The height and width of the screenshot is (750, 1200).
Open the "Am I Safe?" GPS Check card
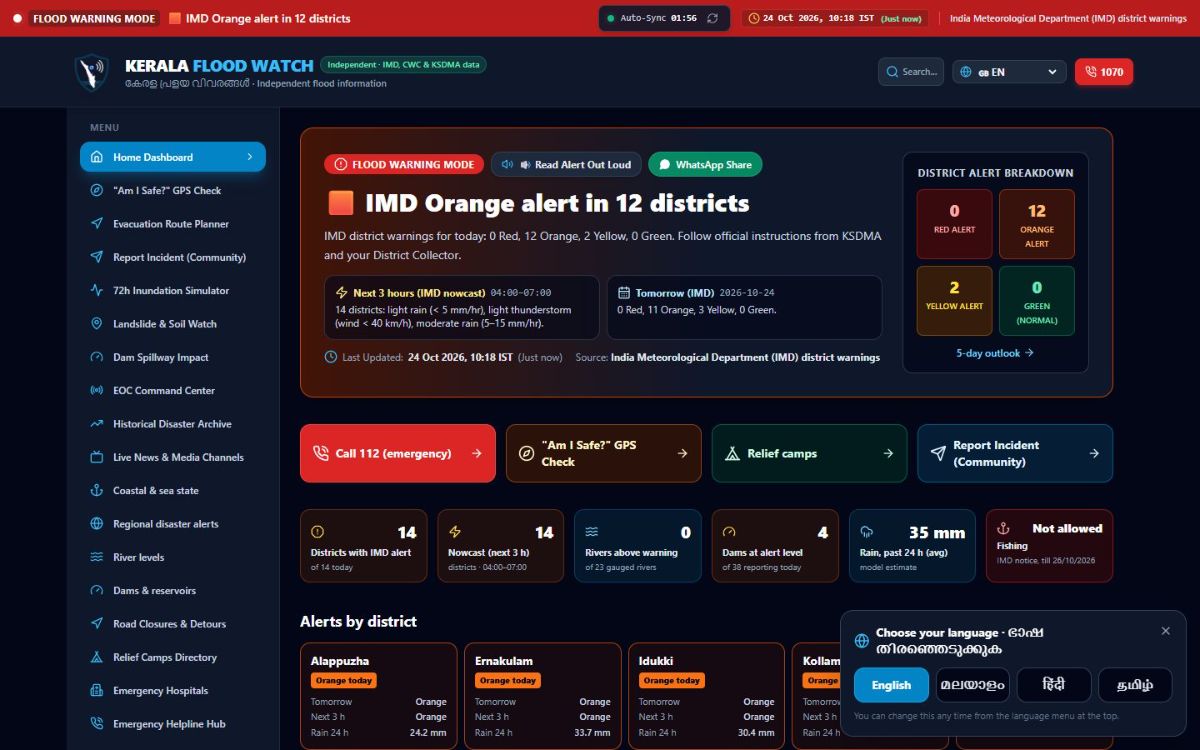click(x=604, y=453)
